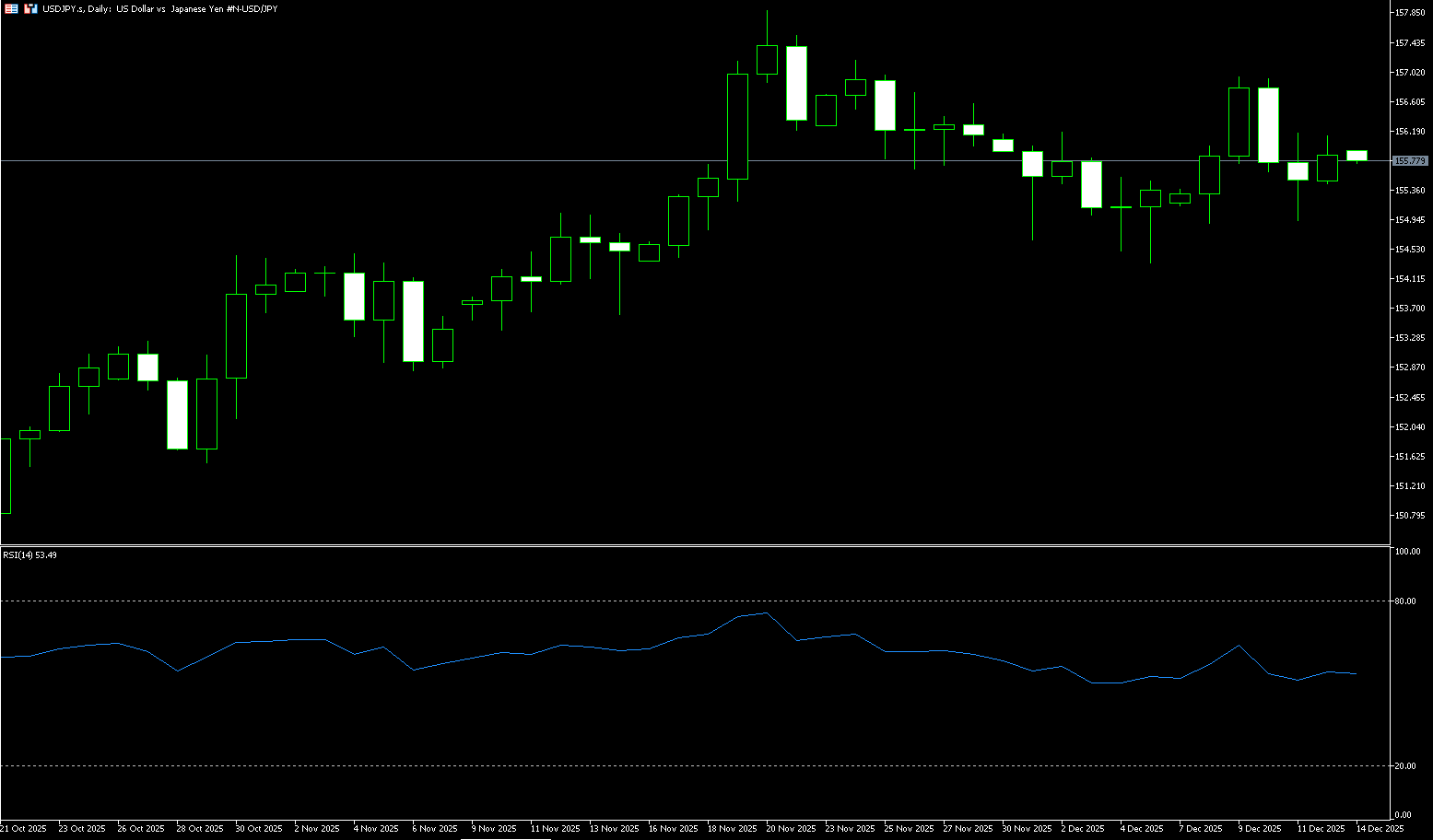This screenshot has width=1433, height=840.
Task: Click the RSI line peak near 20 Nov
Action: pos(766,613)
